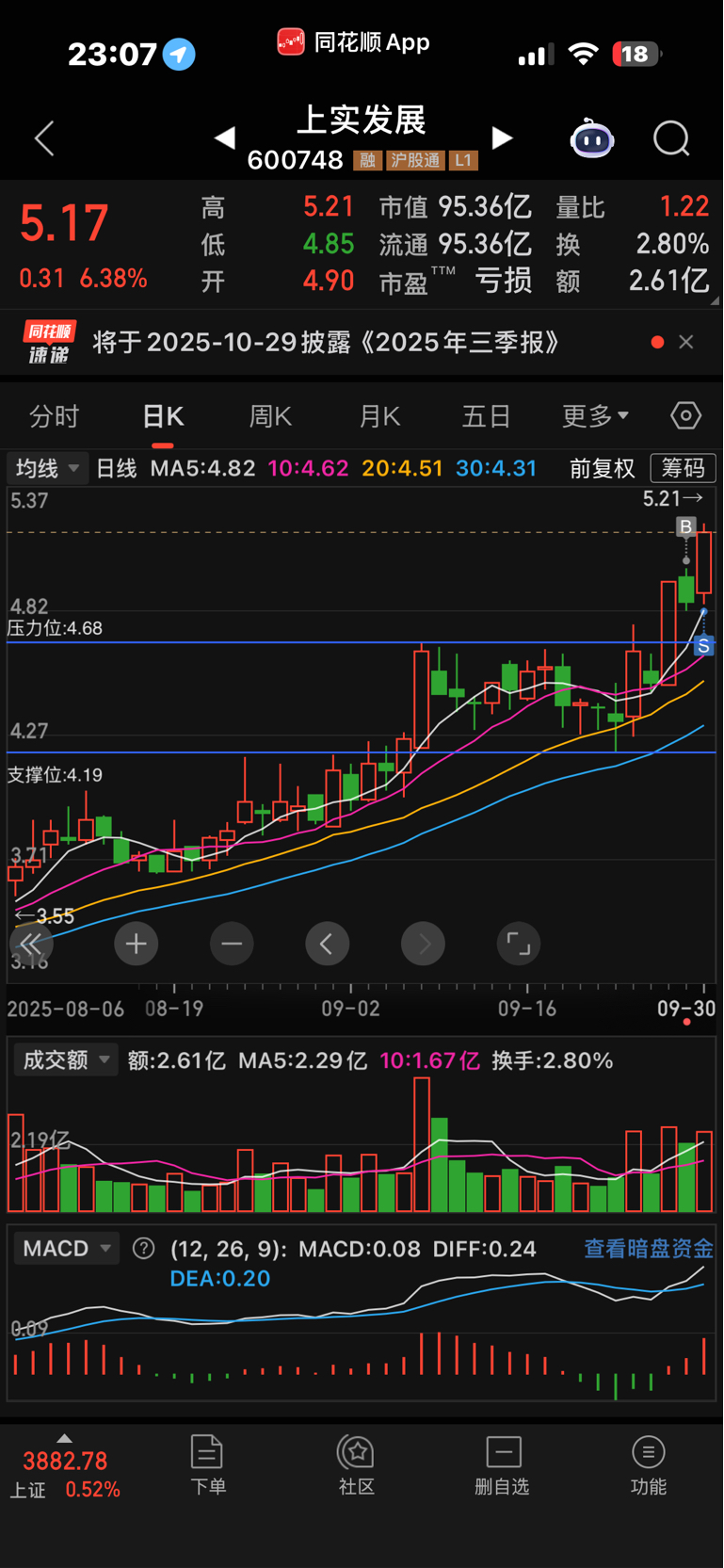724x1568 pixels.
Task: Tap the stock name 上实发展
Action: pyautogui.click(x=362, y=120)
